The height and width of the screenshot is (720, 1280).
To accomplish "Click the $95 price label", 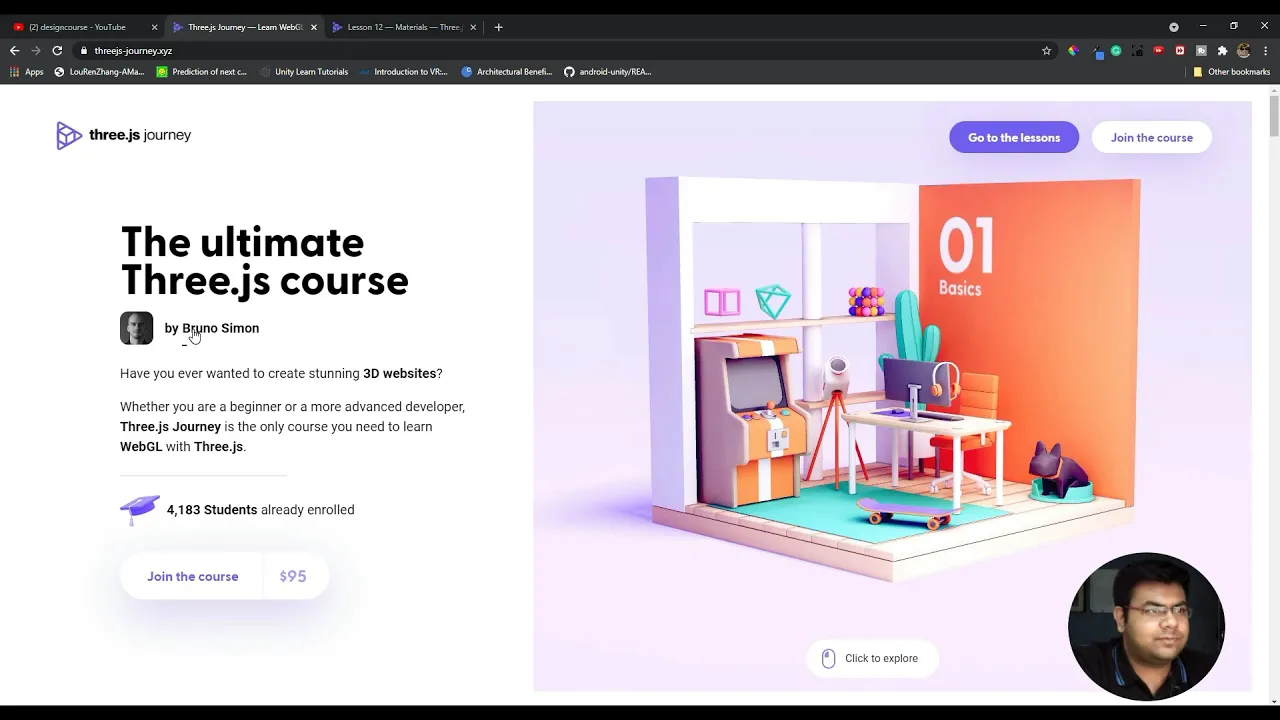I will coord(293,576).
